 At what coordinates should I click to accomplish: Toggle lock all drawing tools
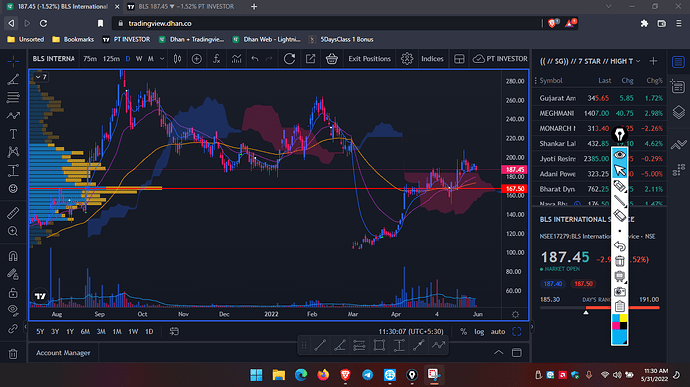tap(13, 292)
